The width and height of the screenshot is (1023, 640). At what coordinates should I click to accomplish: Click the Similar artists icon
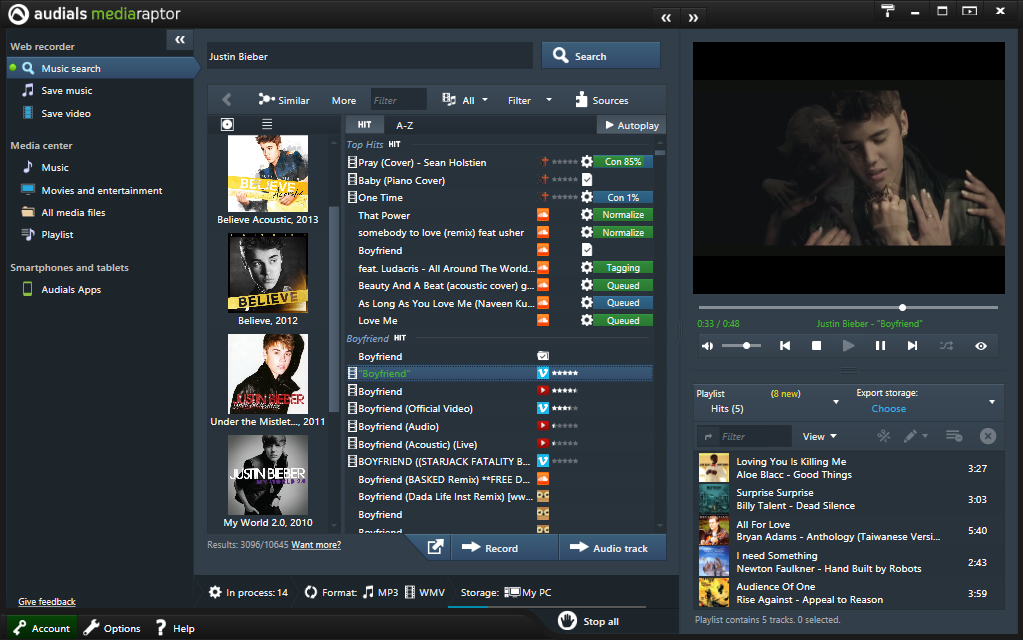click(x=266, y=100)
